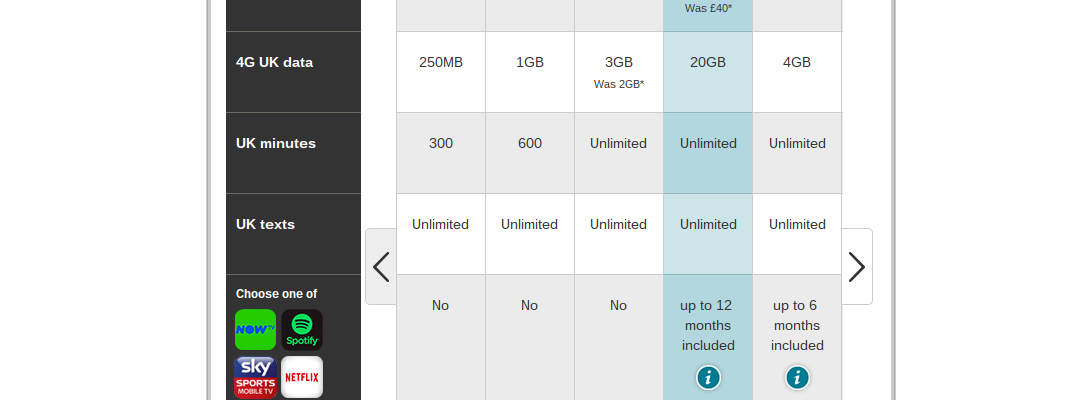Image resolution: width=1089 pixels, height=400 pixels.
Task: Show next plans with right arrow
Action: point(857,267)
